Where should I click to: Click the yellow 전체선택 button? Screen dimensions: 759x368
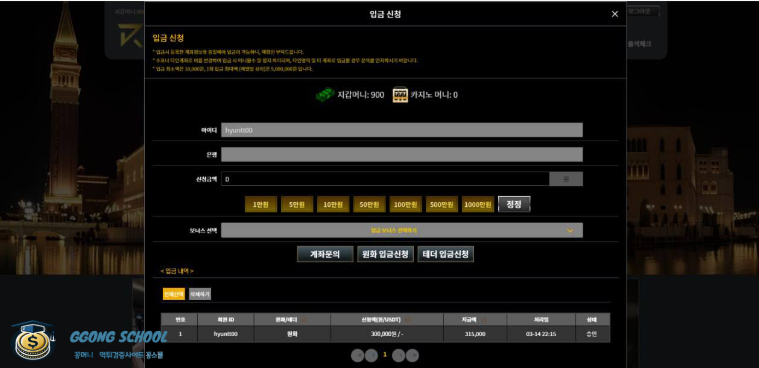click(174, 294)
